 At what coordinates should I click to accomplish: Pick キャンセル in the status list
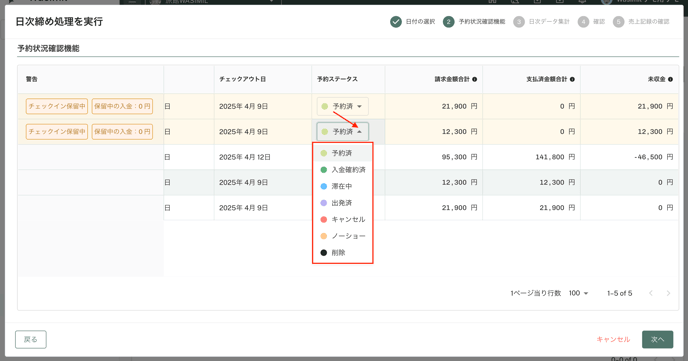click(342, 219)
